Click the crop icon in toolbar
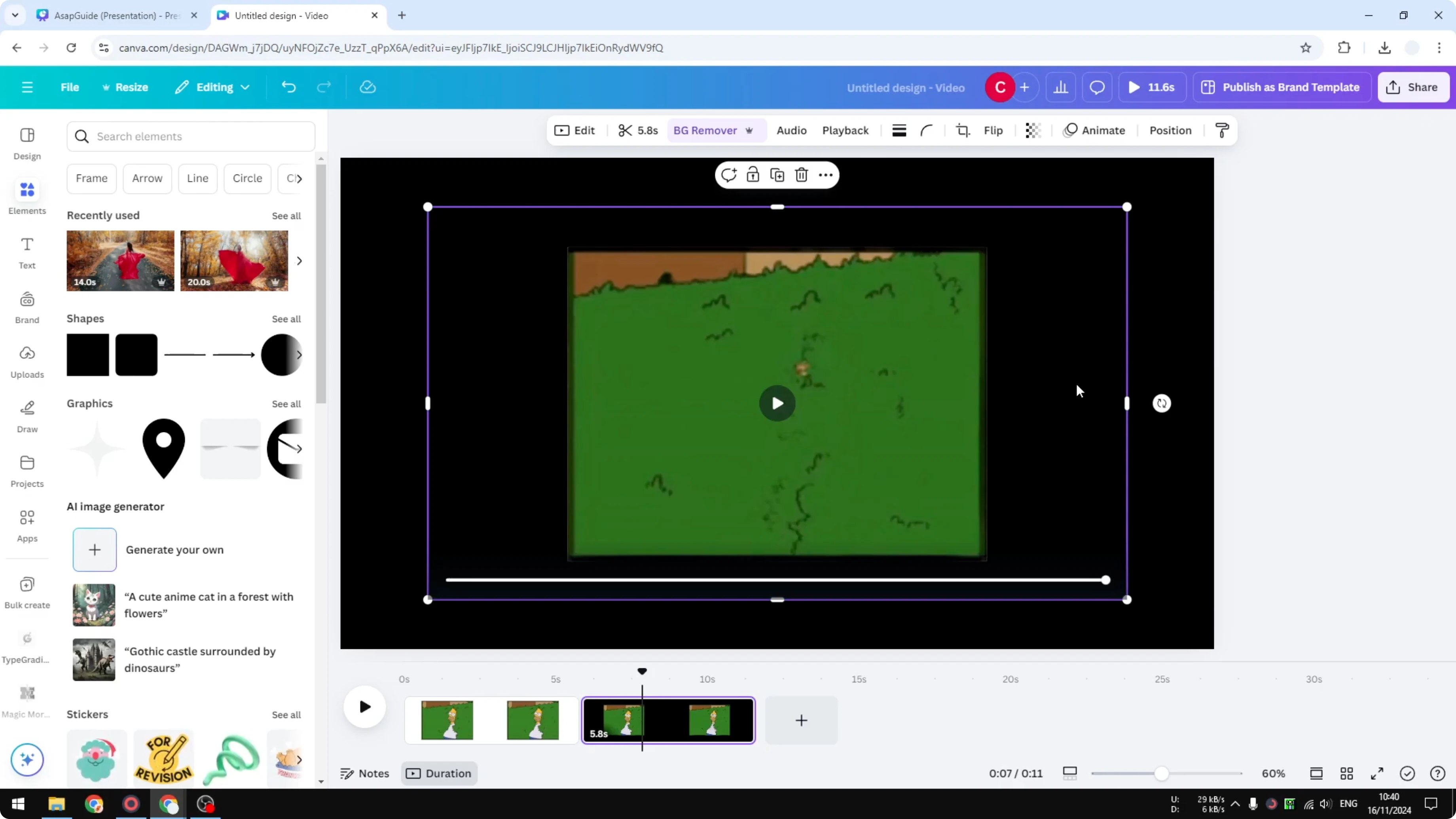 [963, 131]
